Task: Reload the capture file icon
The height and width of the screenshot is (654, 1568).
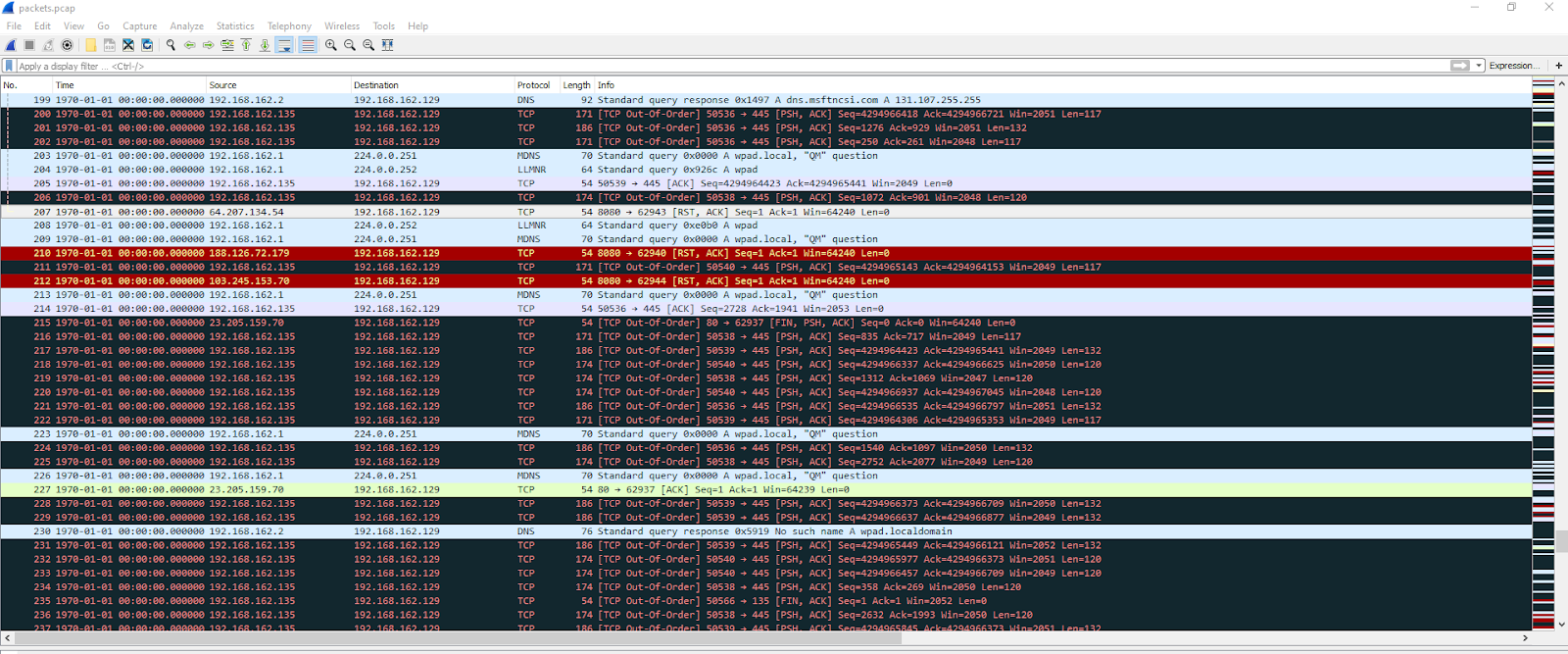Action: [147, 45]
